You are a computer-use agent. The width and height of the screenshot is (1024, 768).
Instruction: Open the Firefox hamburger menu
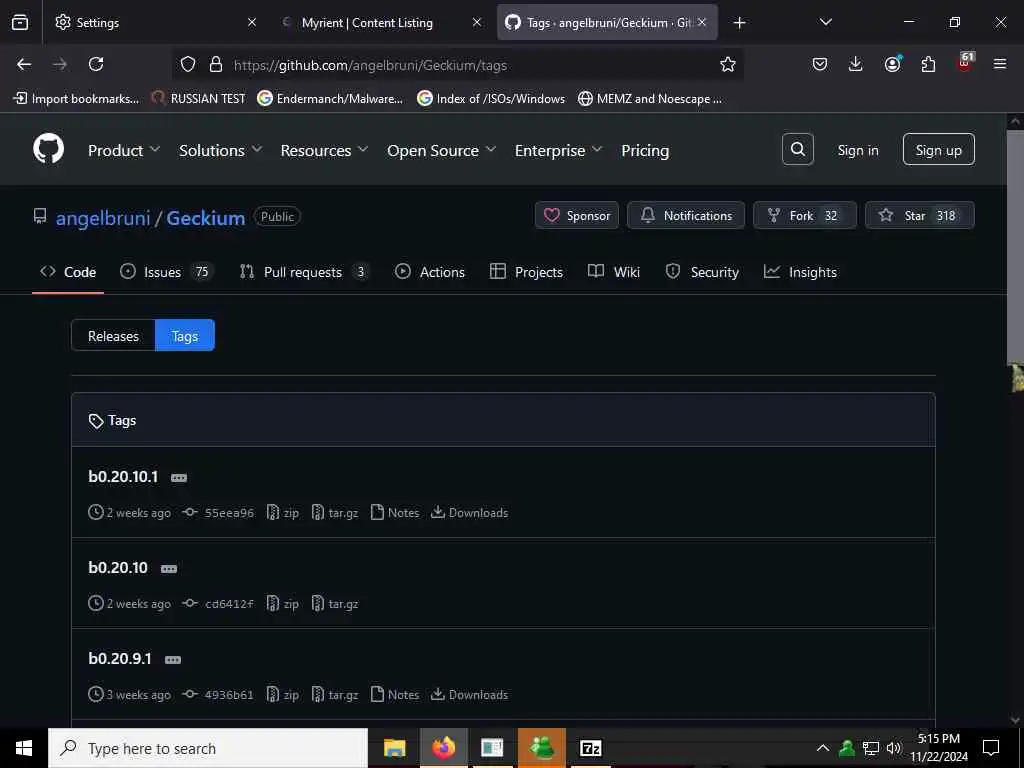click(1000, 64)
